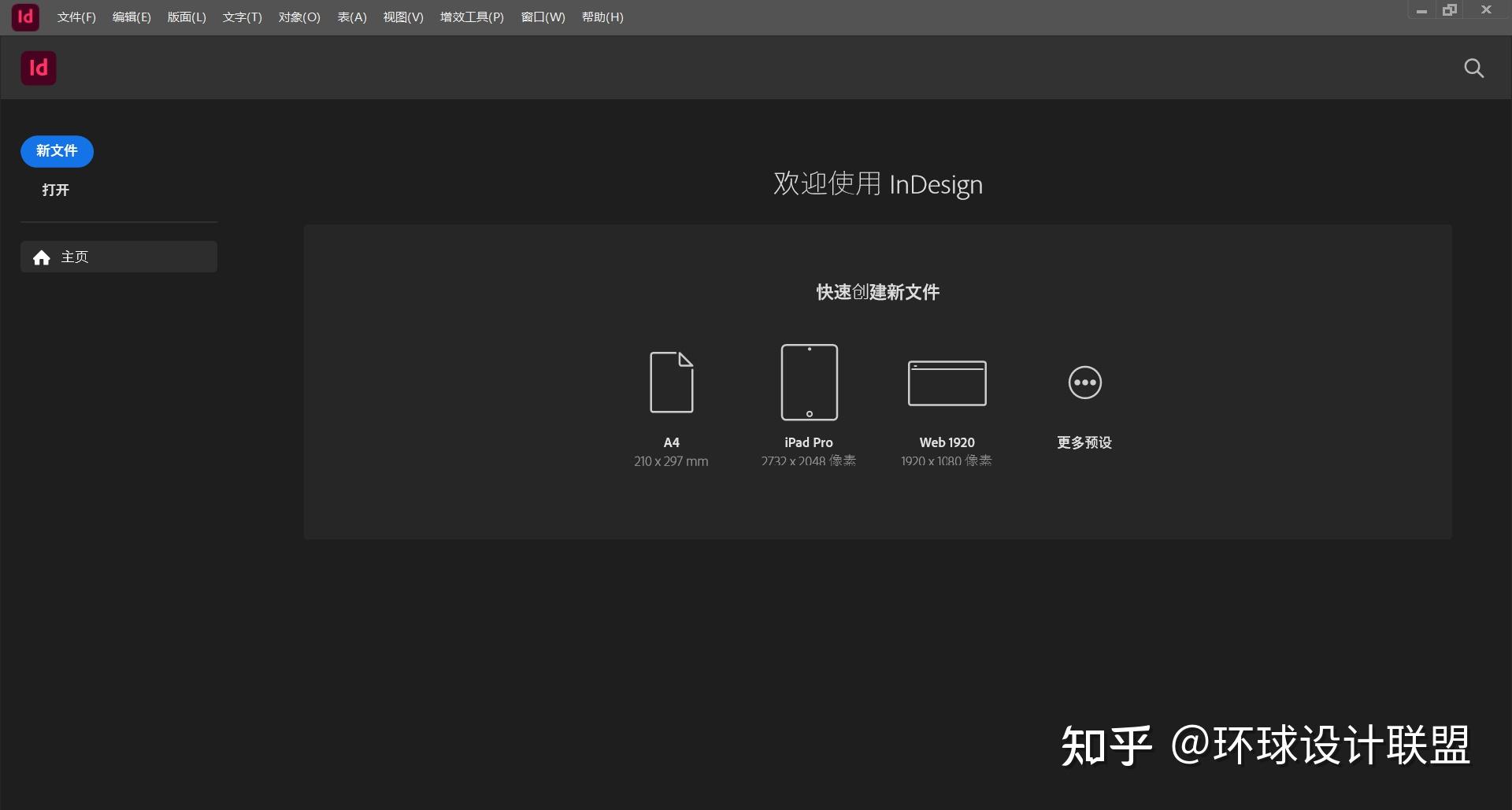Open the 视图(V) menu

pyautogui.click(x=402, y=17)
